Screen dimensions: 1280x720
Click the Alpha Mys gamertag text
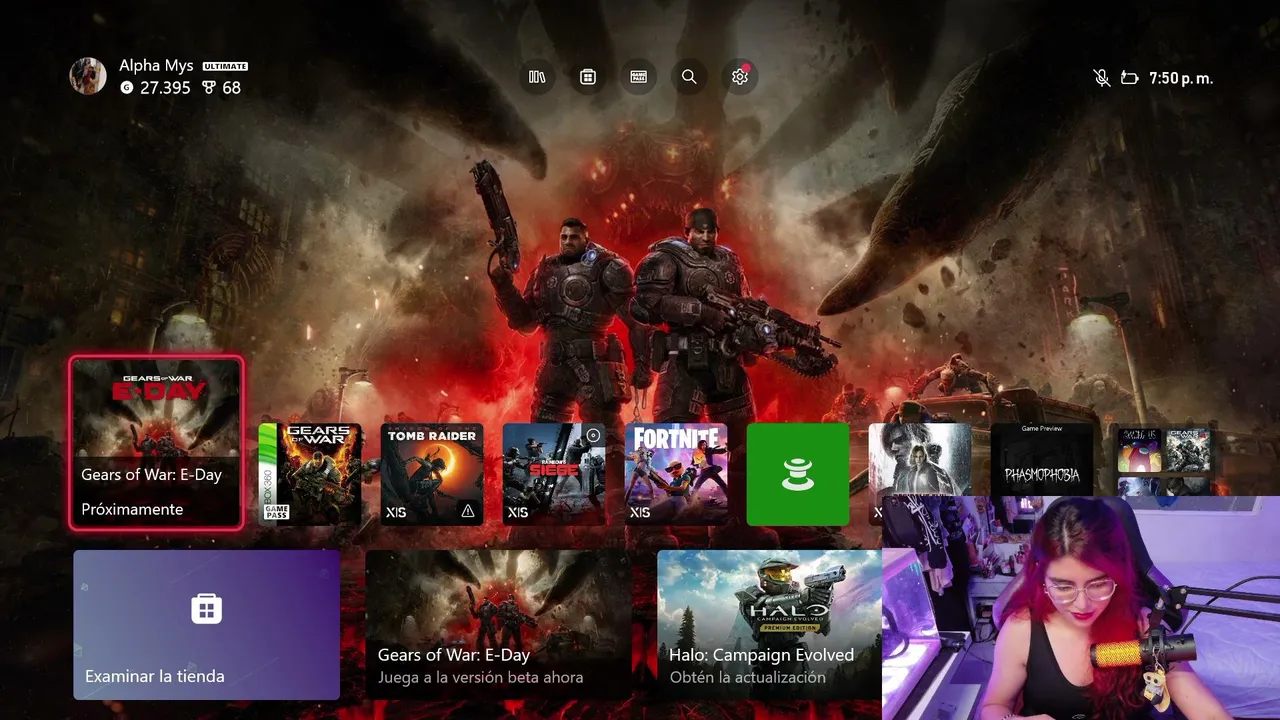pyautogui.click(x=156, y=66)
